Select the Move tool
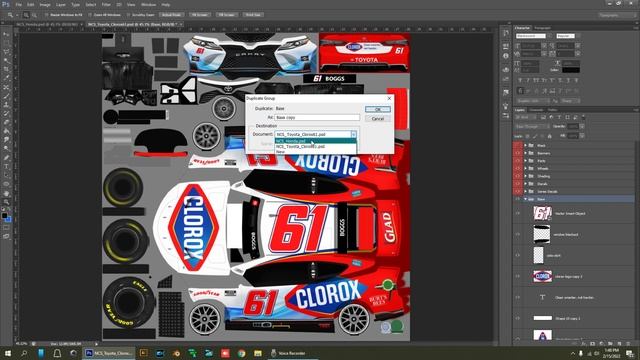 (x=6, y=35)
